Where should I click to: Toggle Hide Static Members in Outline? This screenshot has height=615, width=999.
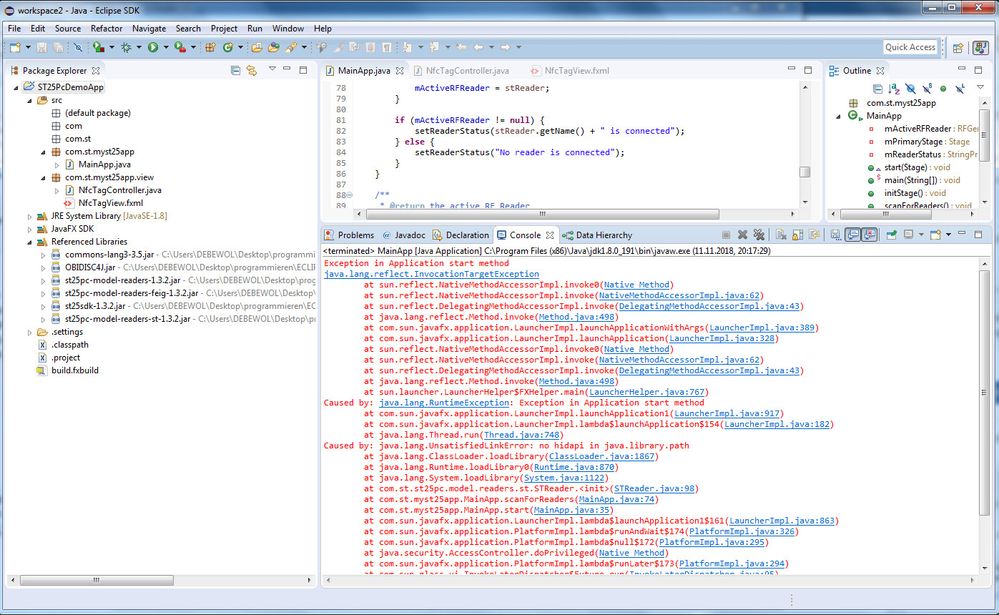(x=927, y=89)
